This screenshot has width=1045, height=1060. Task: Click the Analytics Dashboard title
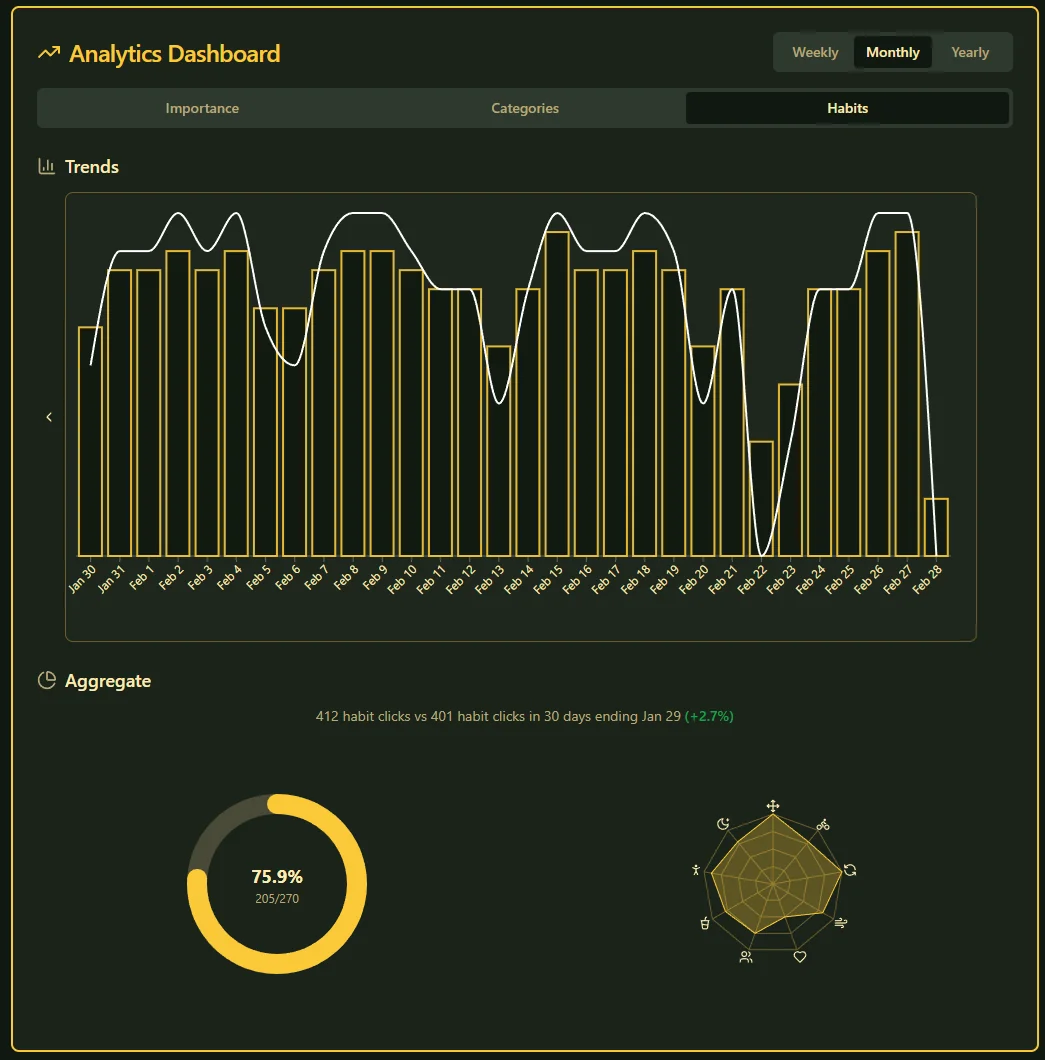174,53
